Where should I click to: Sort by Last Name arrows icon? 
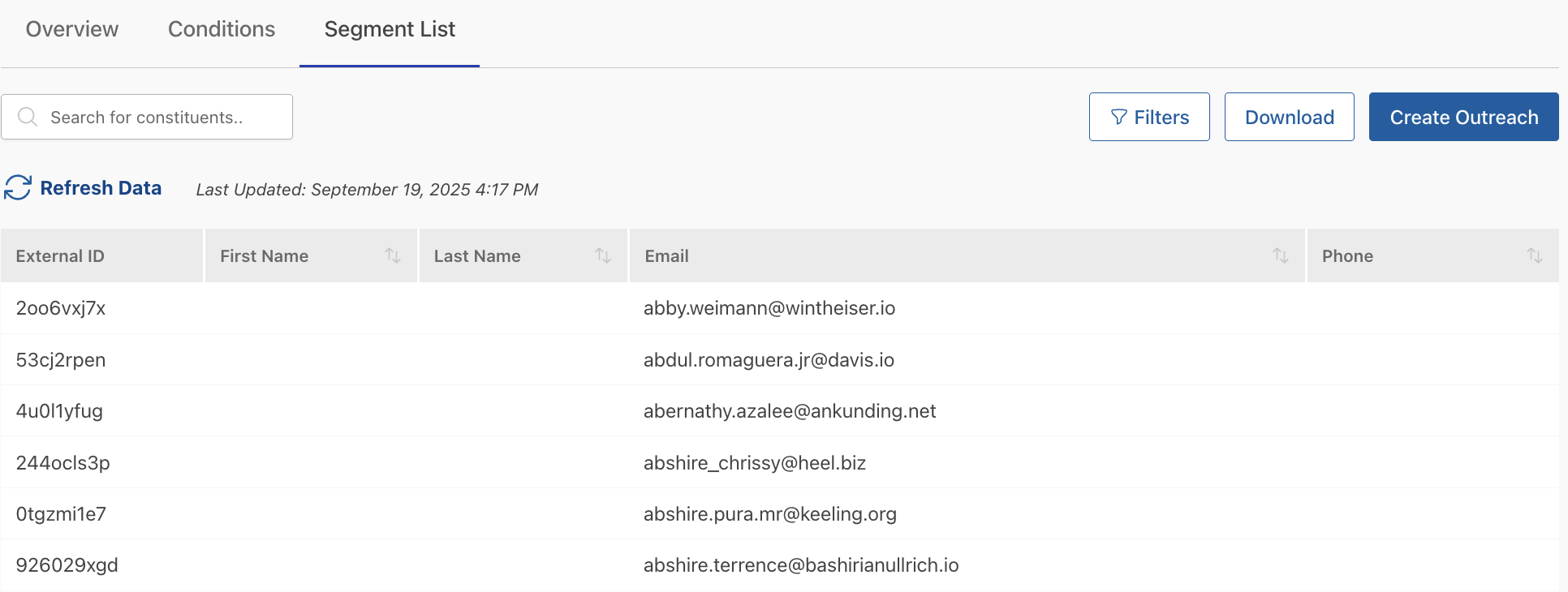[603, 255]
